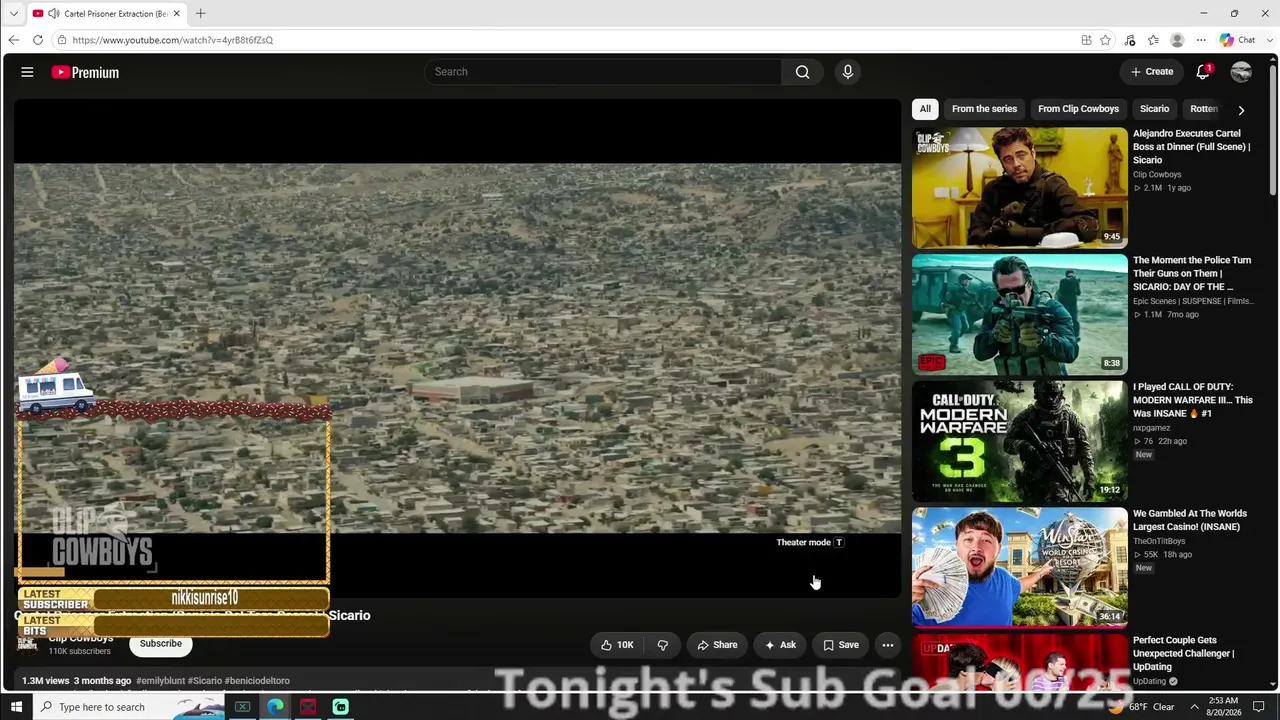Mute the tab using the speaker icon
Screen dimensions: 1280x720
point(53,14)
